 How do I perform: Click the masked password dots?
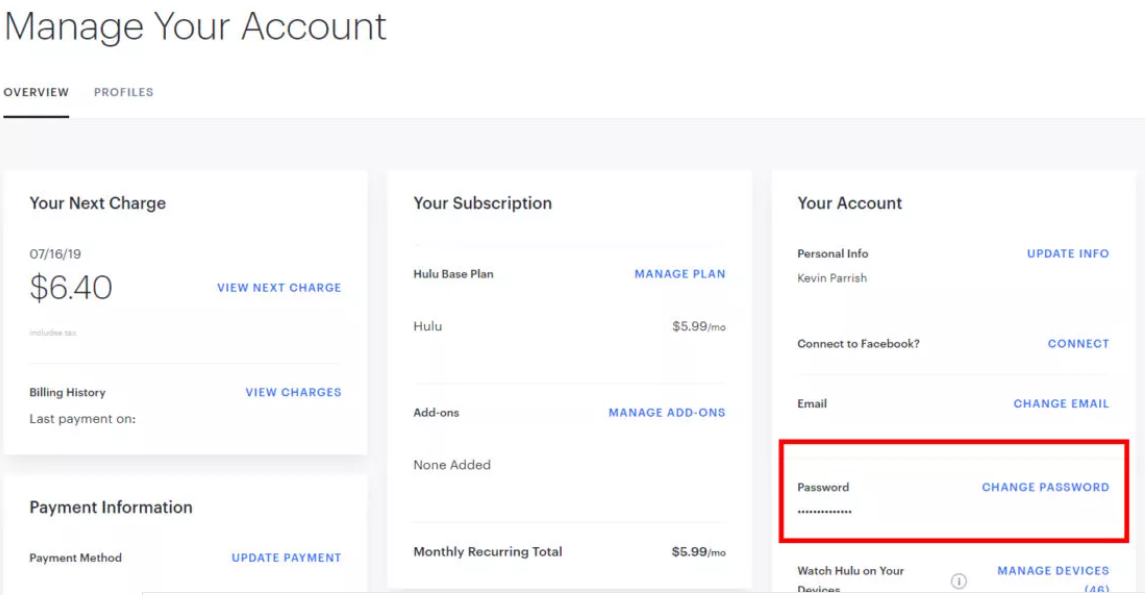tap(824, 511)
